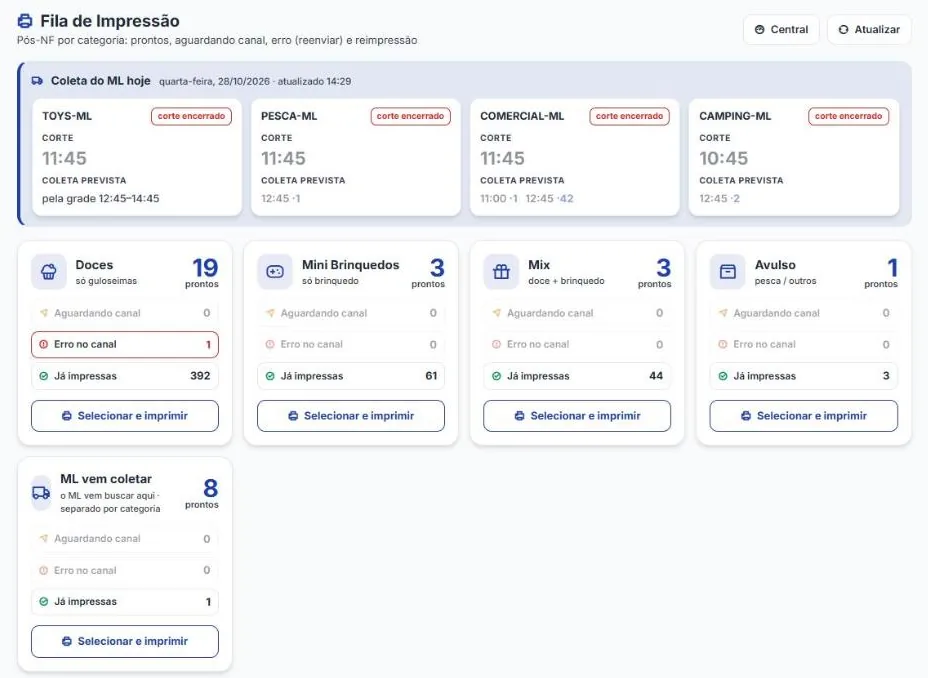Click the ML vem coletar truck icon
The height and width of the screenshot is (678, 928).
[41, 493]
